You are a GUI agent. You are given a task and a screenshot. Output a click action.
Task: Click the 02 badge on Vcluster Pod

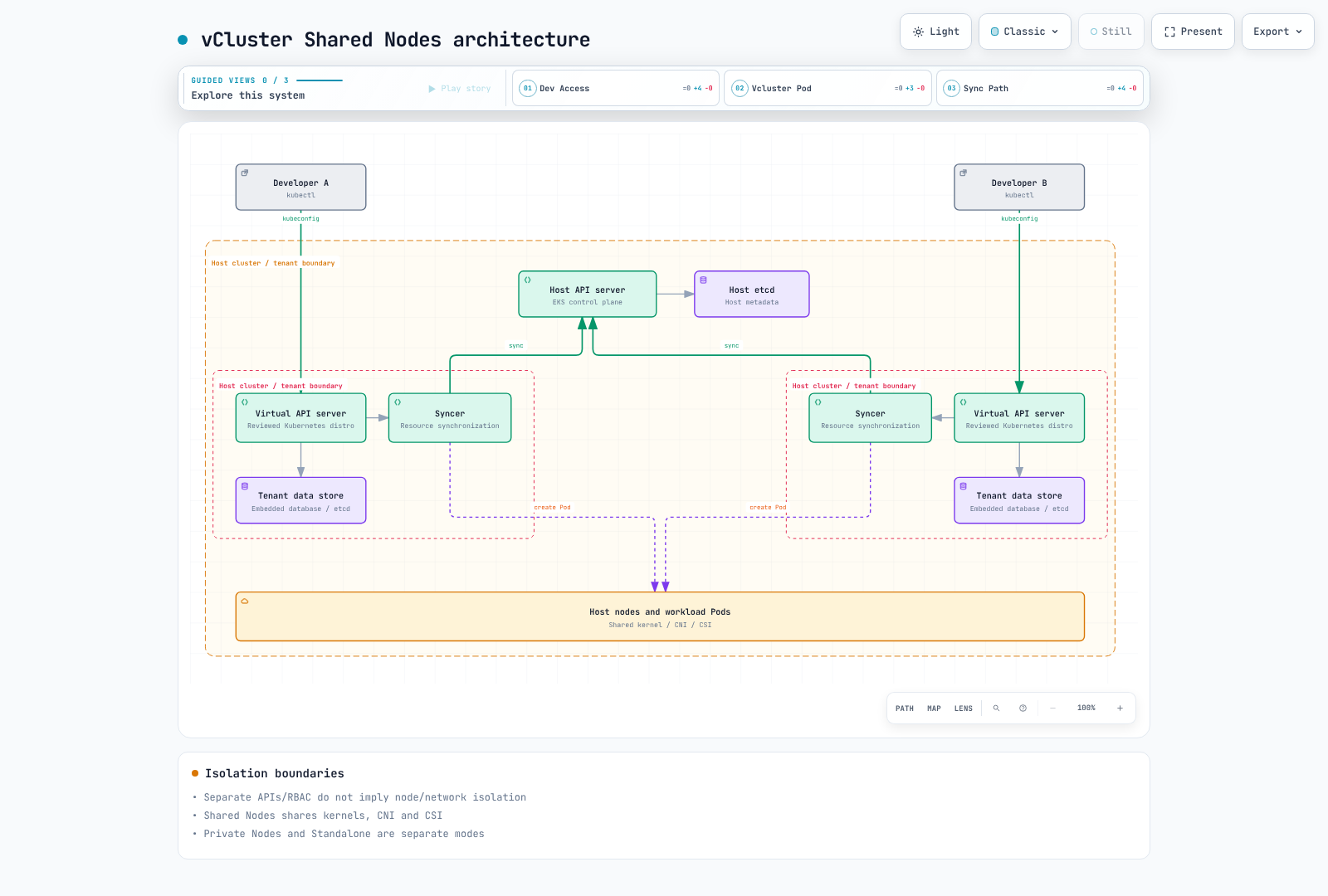coord(740,88)
